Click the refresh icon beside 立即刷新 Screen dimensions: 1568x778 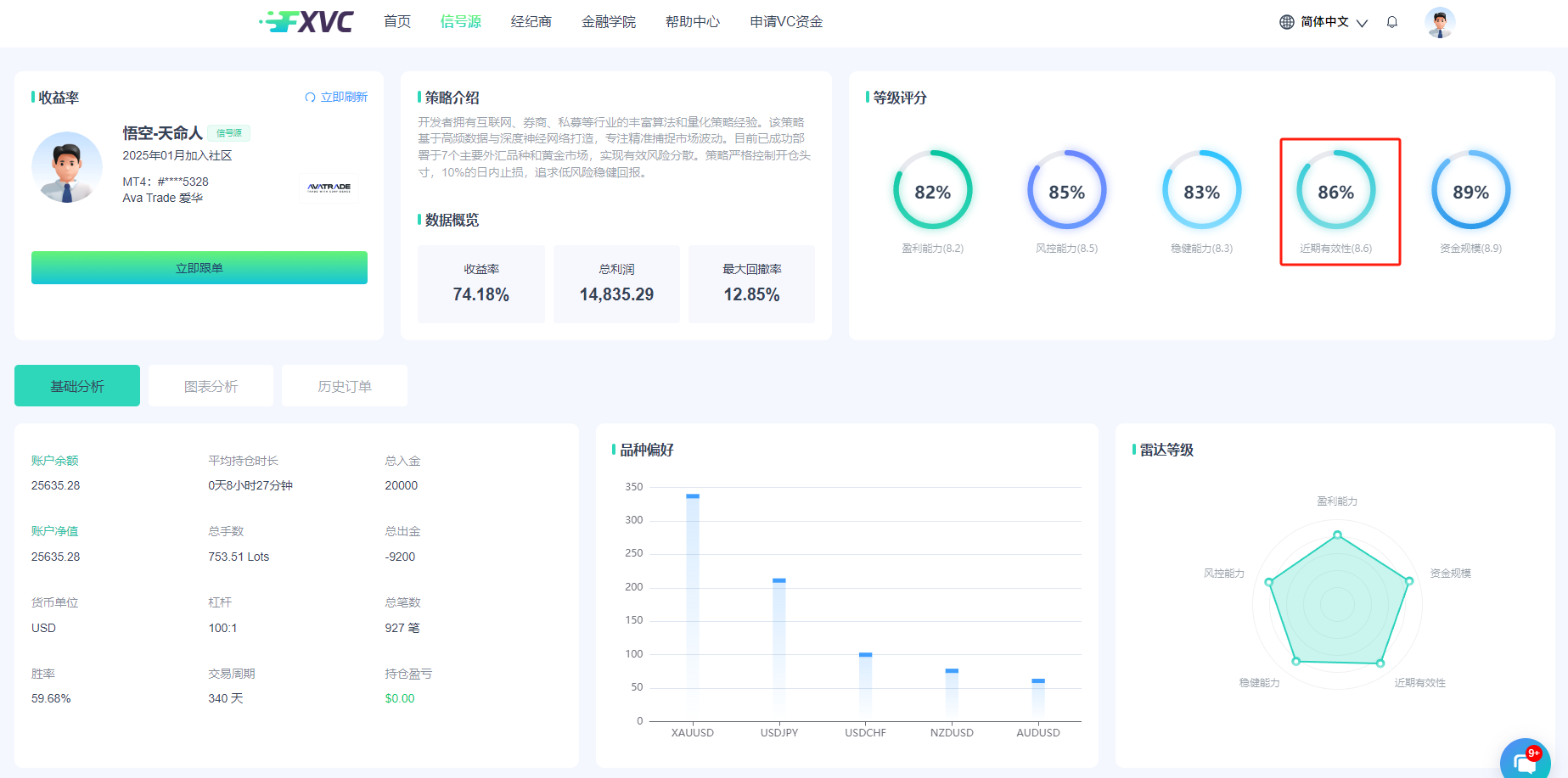pos(310,98)
